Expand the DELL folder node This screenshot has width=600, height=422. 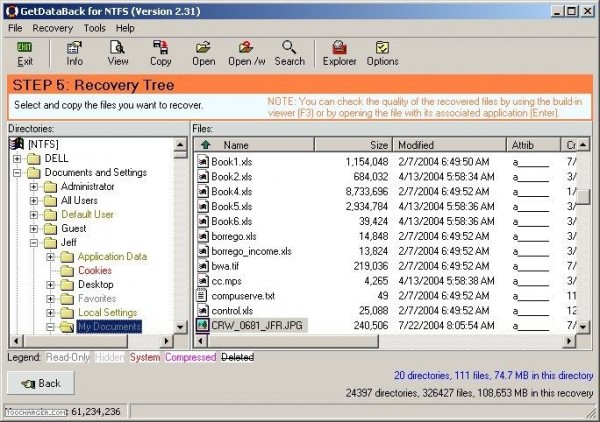point(19,159)
